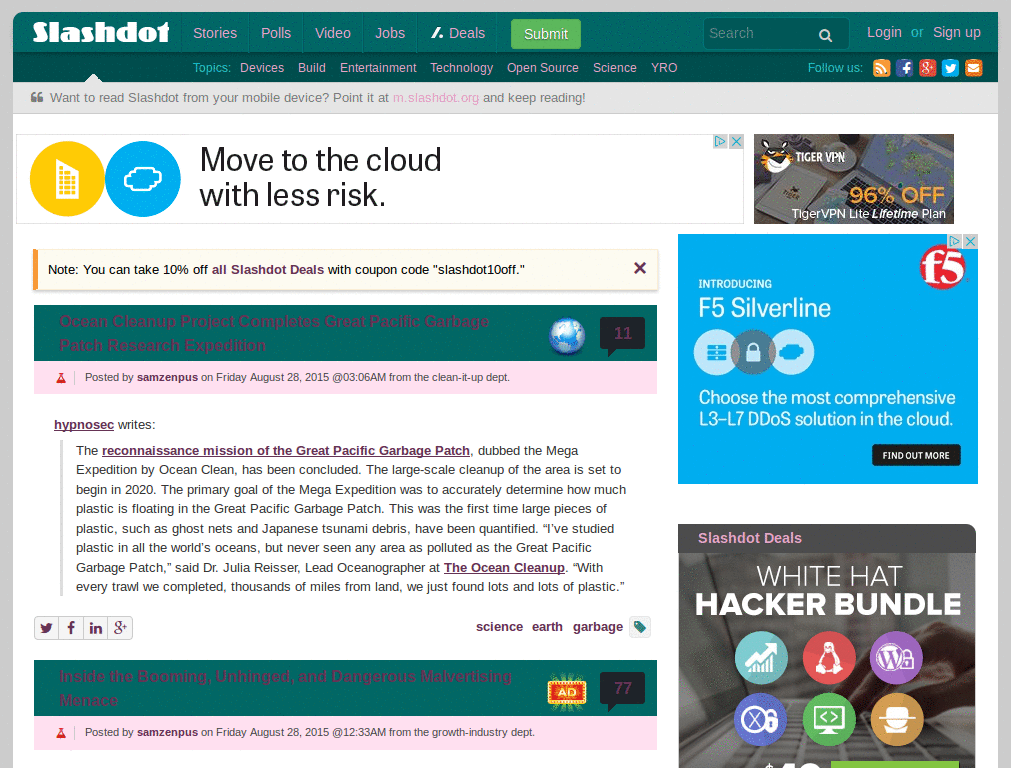Viewport: 1024px width, 768px height.
Task: Open Ocean Cleanup Project story headline
Action: pos(274,333)
